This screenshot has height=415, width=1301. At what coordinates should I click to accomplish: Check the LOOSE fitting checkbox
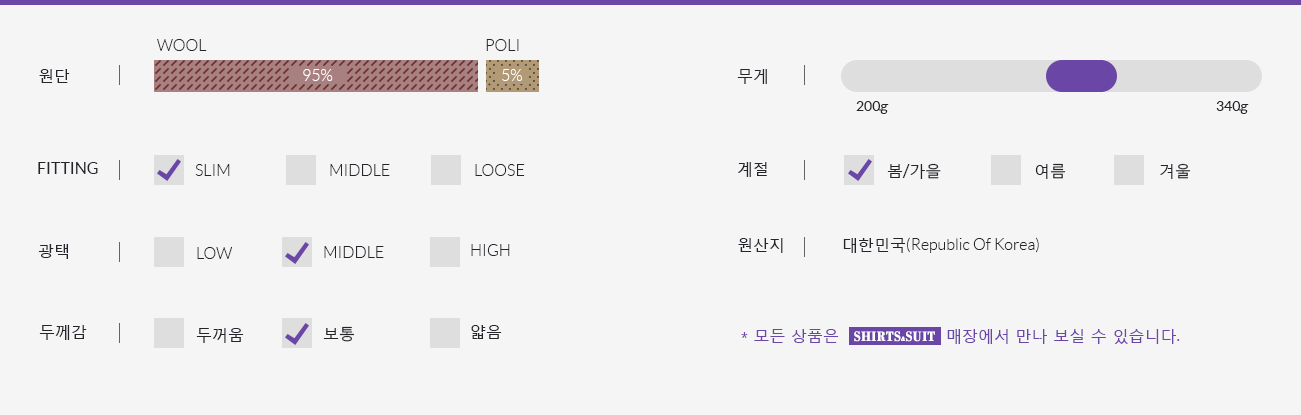pyautogui.click(x=446, y=170)
